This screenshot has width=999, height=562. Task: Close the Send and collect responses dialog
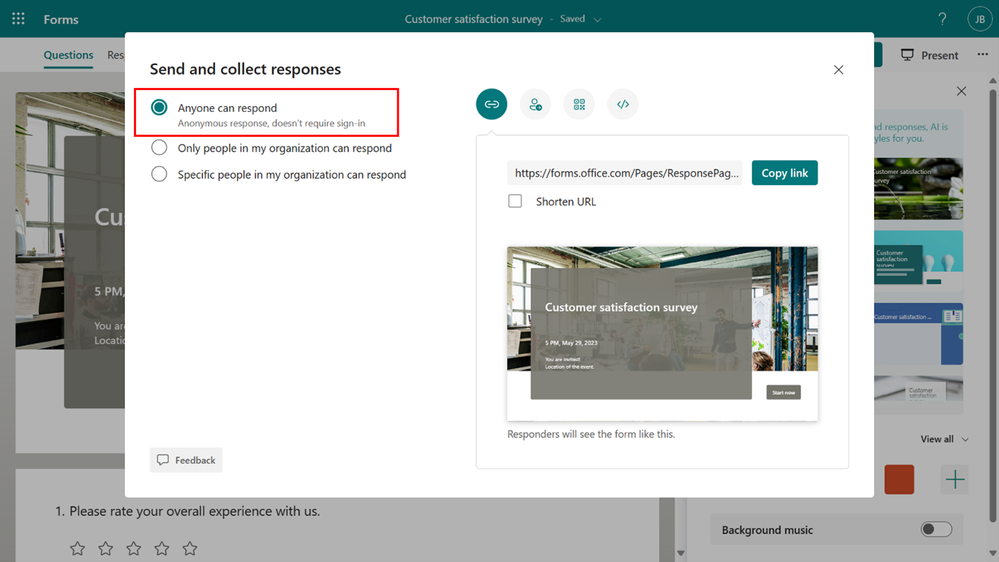(x=838, y=70)
